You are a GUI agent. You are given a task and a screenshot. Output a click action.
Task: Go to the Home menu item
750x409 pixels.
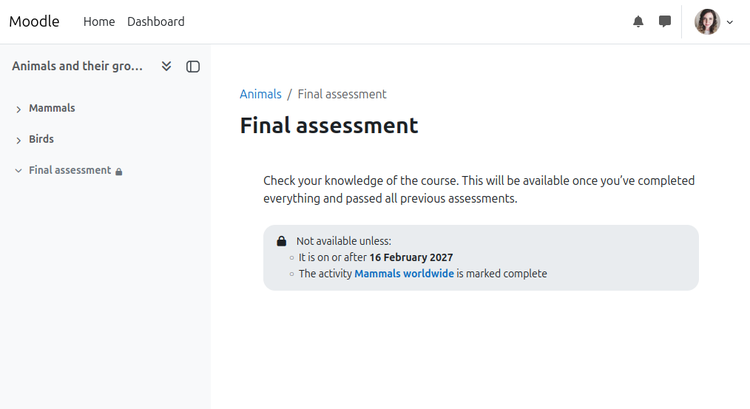[99, 22]
